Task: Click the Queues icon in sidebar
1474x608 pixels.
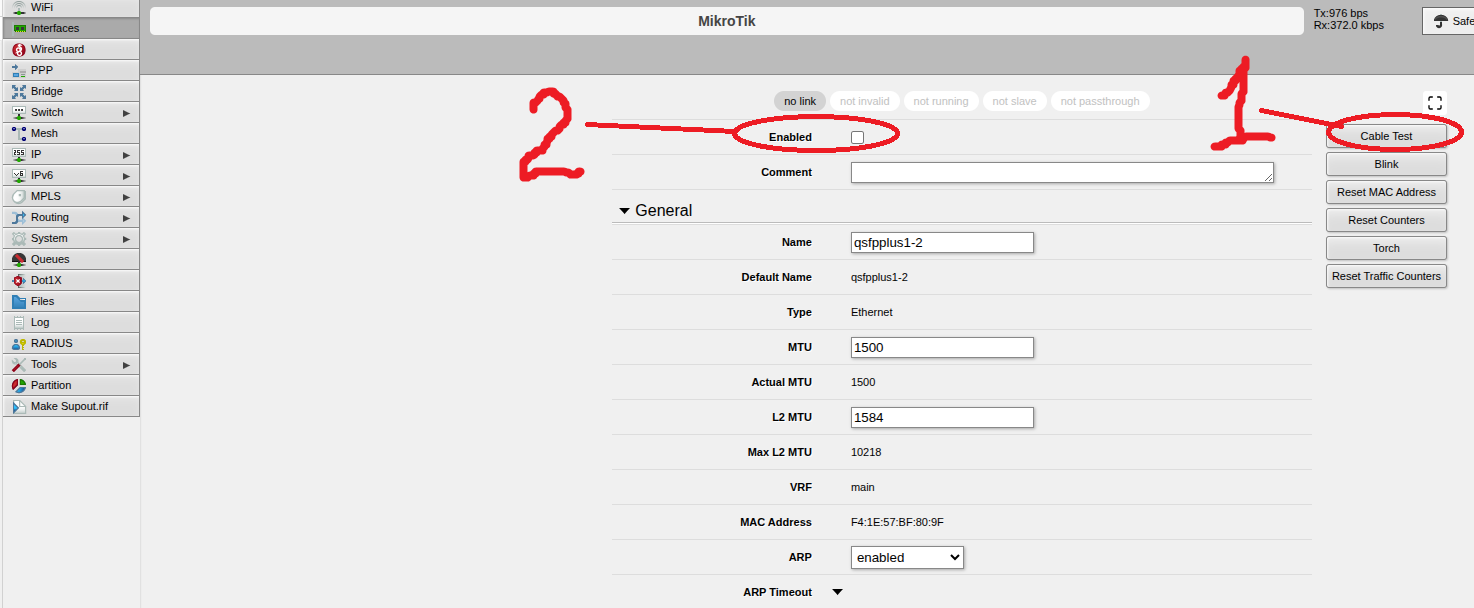Action: pyautogui.click(x=19, y=259)
